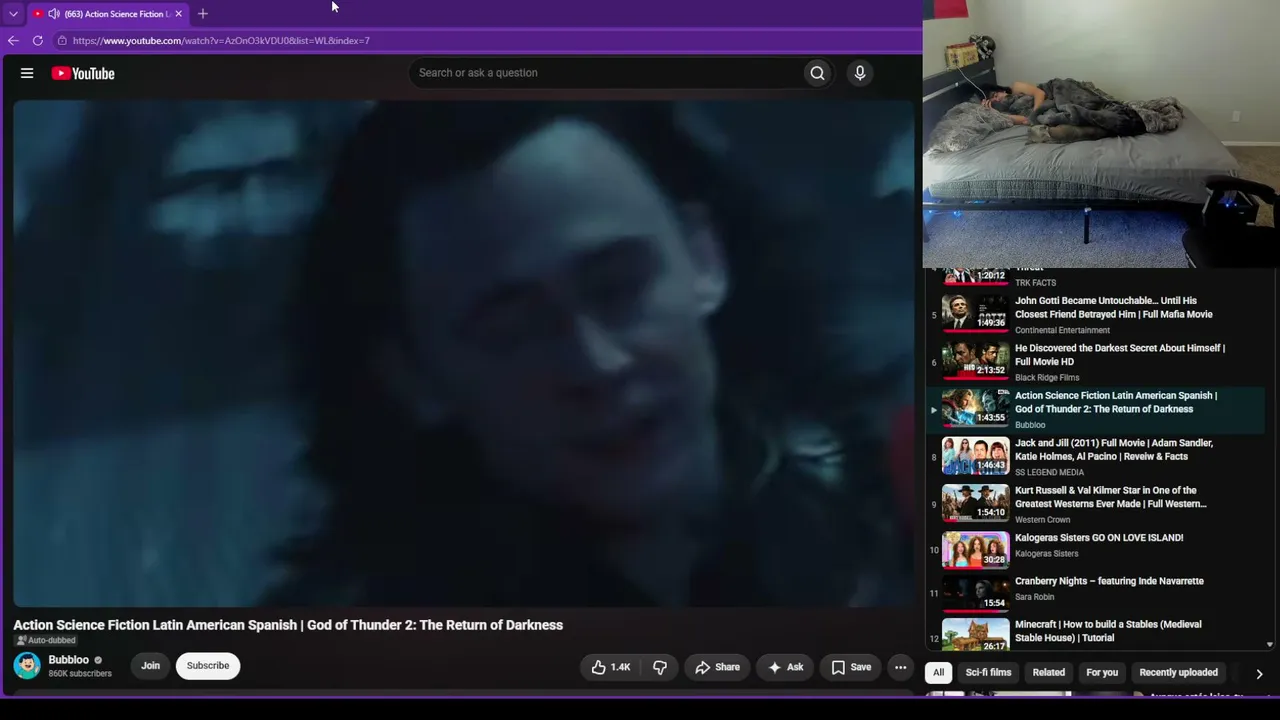Image resolution: width=1280 pixels, height=720 pixels.
Task: Join the Bubbloo channel membership
Action: click(150, 666)
